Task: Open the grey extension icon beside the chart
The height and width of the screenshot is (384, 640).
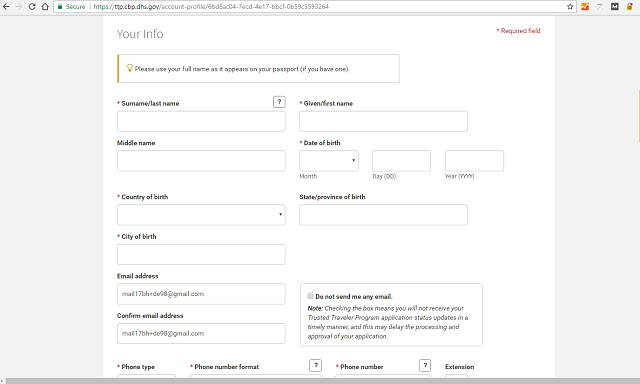Action: [600, 7]
